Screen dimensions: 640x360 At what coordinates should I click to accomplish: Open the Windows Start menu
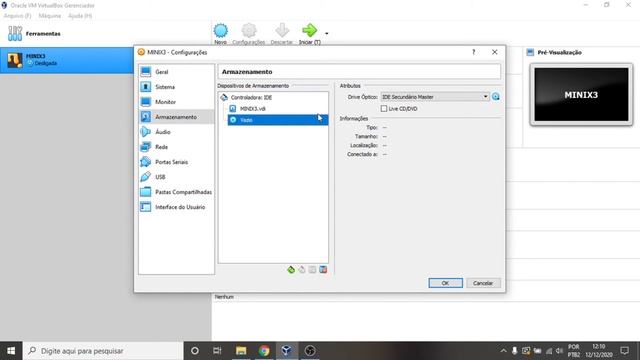[x=11, y=351]
